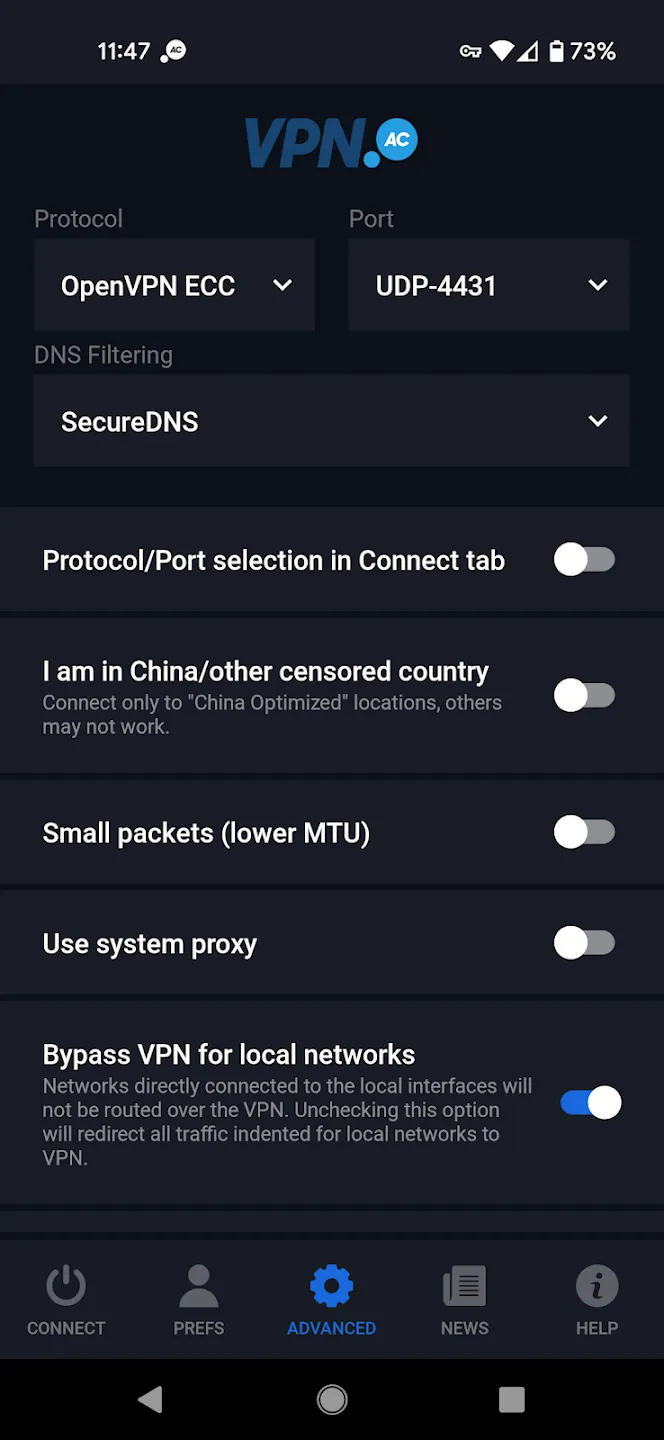
Task: Open Prefs via the person icon
Action: coord(198,1286)
